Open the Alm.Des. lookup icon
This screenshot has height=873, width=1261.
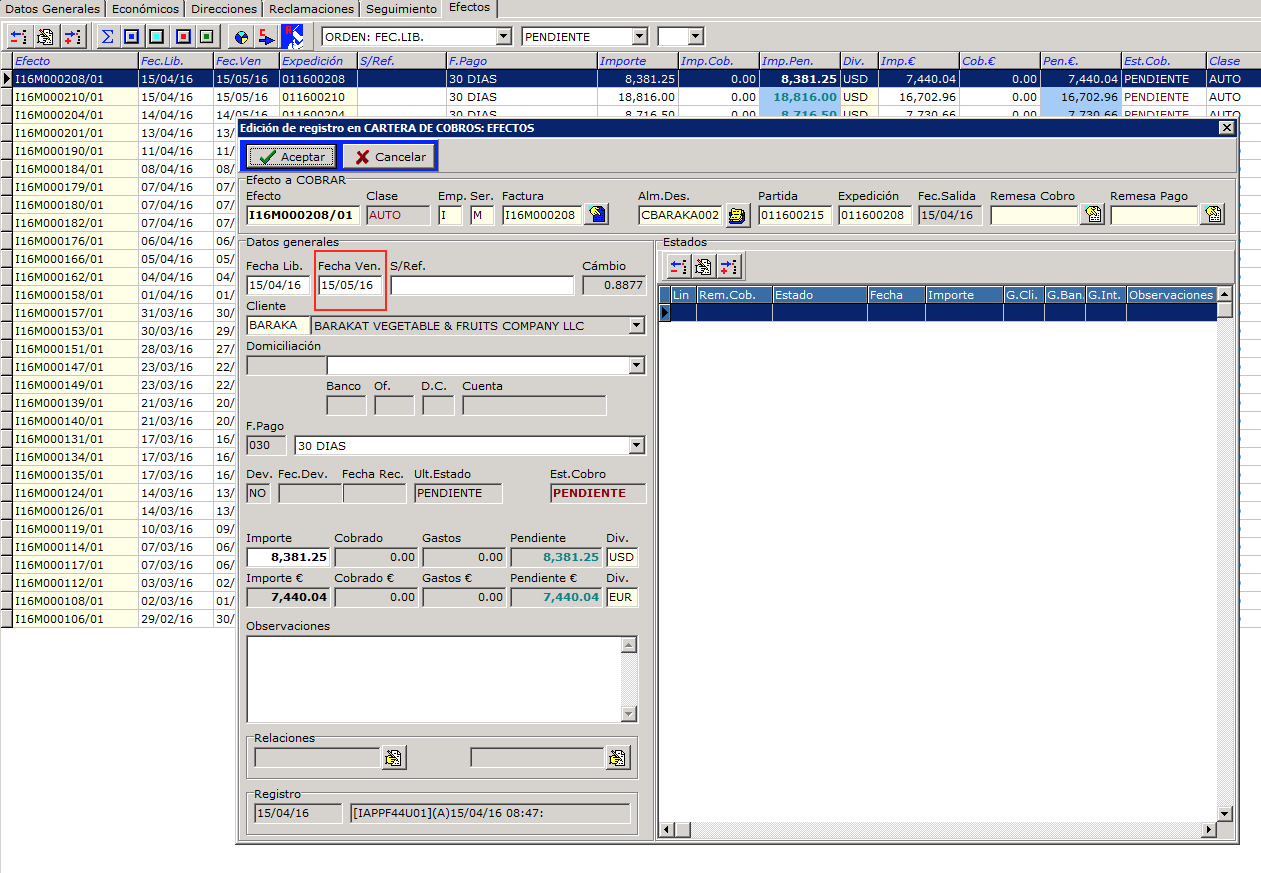[737, 215]
